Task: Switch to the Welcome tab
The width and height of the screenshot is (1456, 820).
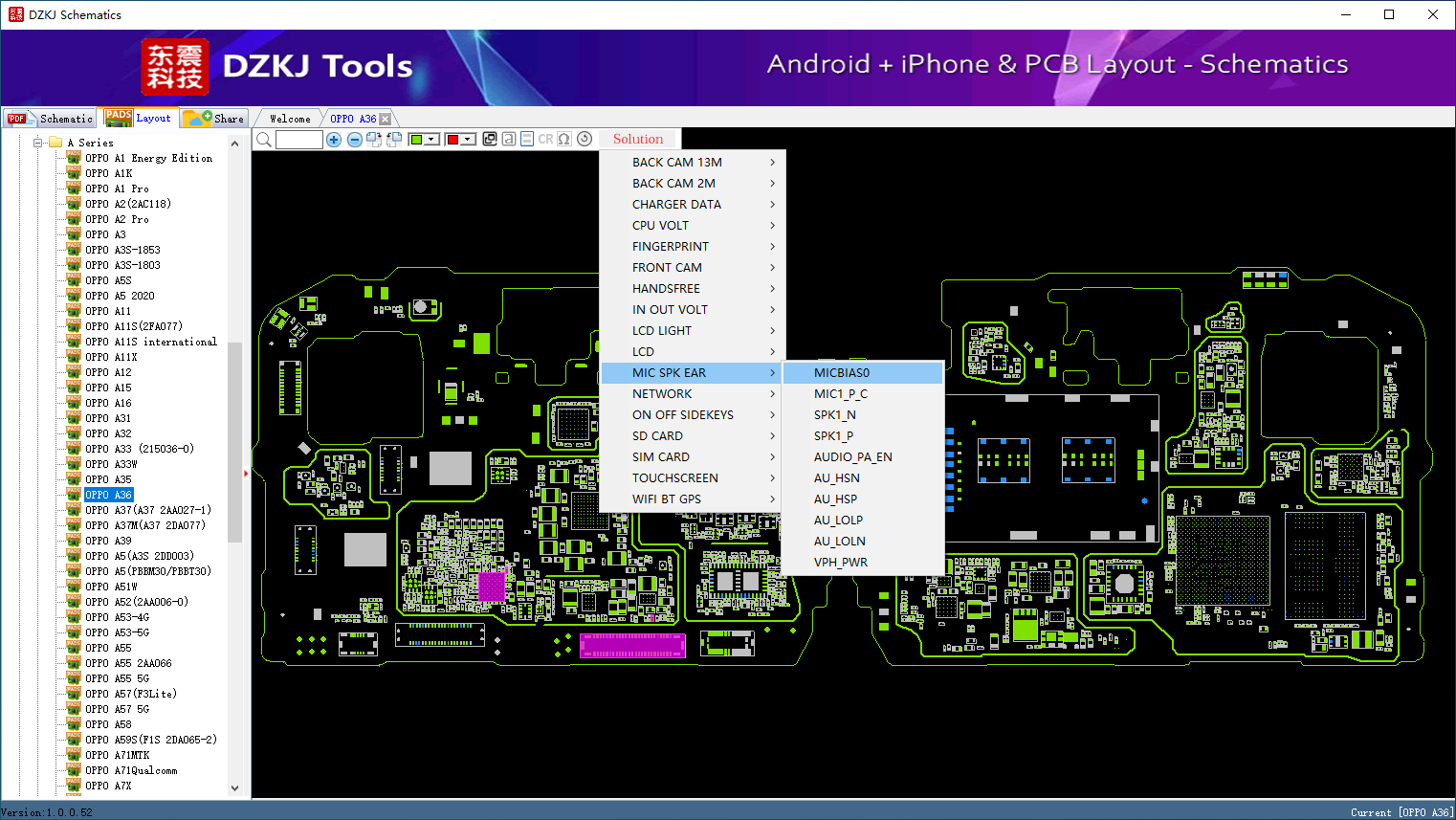Action: (x=290, y=119)
